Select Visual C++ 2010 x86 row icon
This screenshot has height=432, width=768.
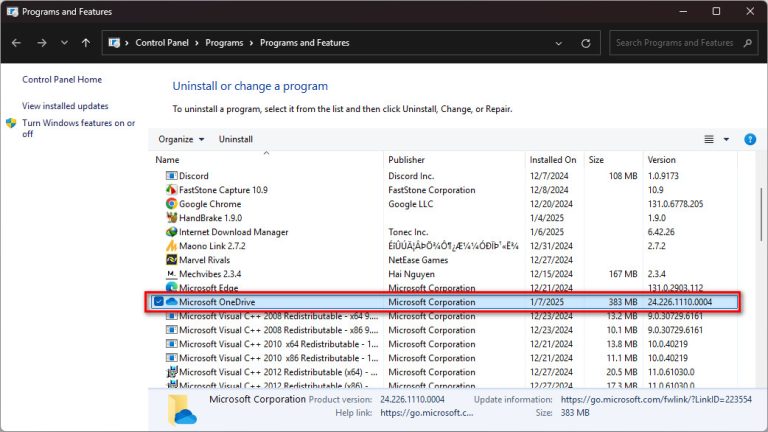pyautogui.click(x=171, y=358)
